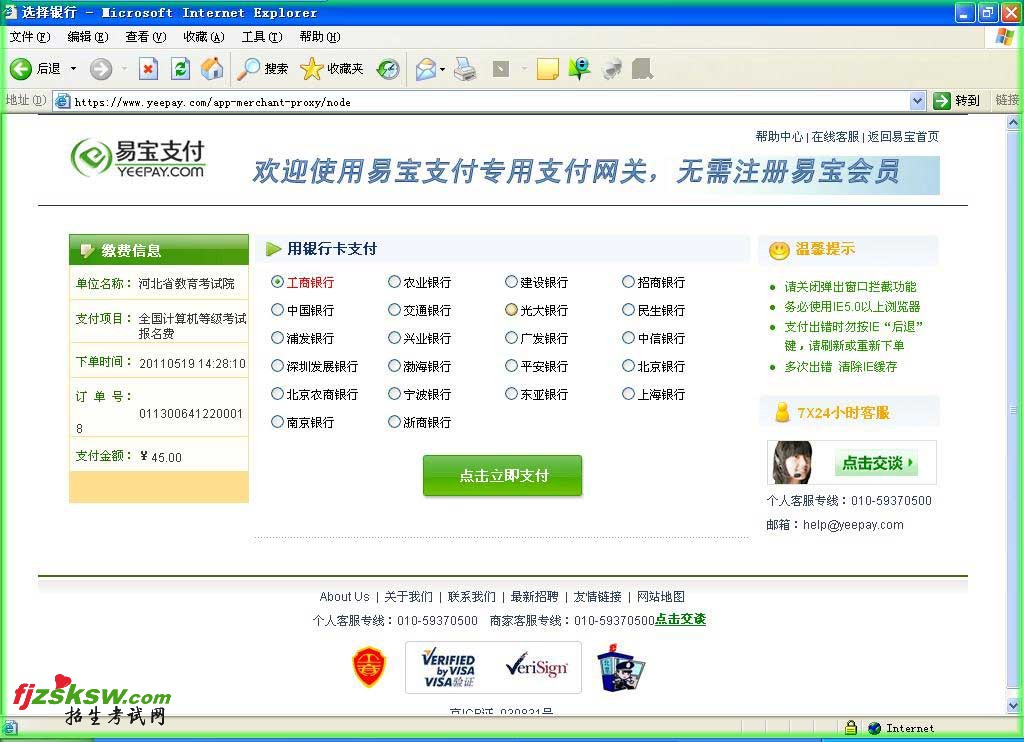Open the 文件(F) menu
Screen dimensions: 1024x742
(x=30, y=37)
